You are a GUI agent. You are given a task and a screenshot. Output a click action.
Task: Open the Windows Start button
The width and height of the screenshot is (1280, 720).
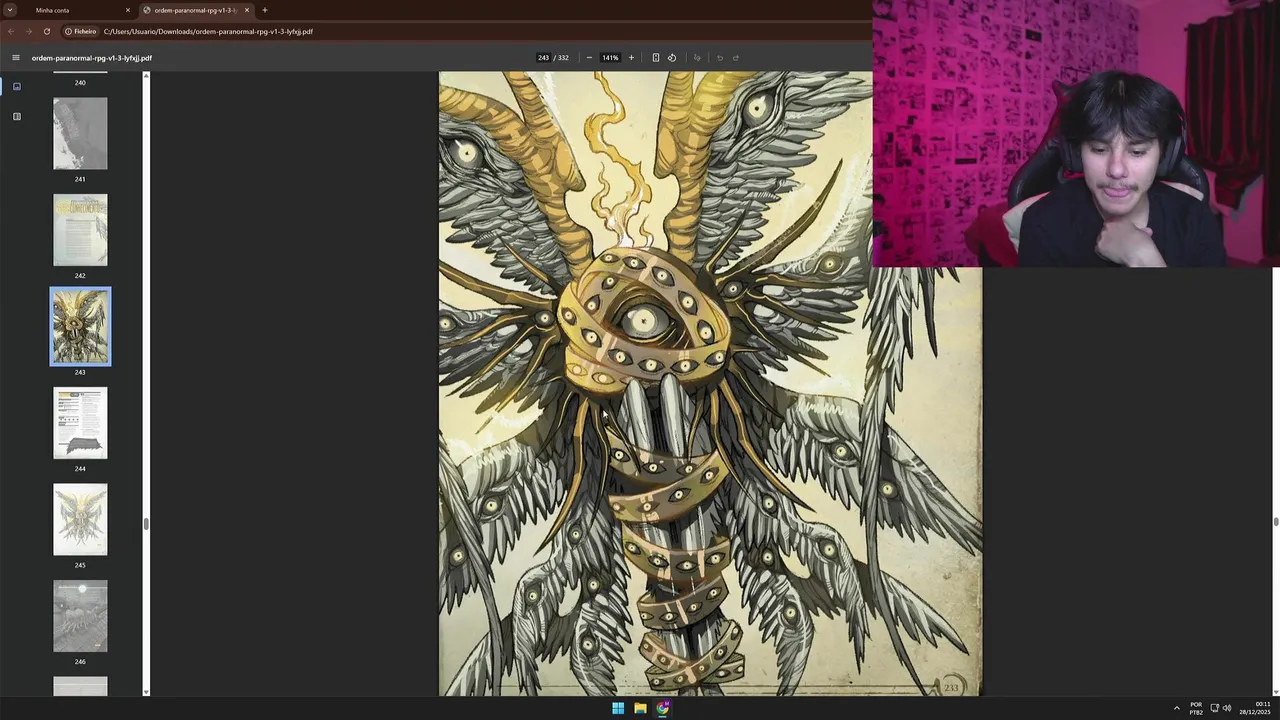tap(618, 708)
